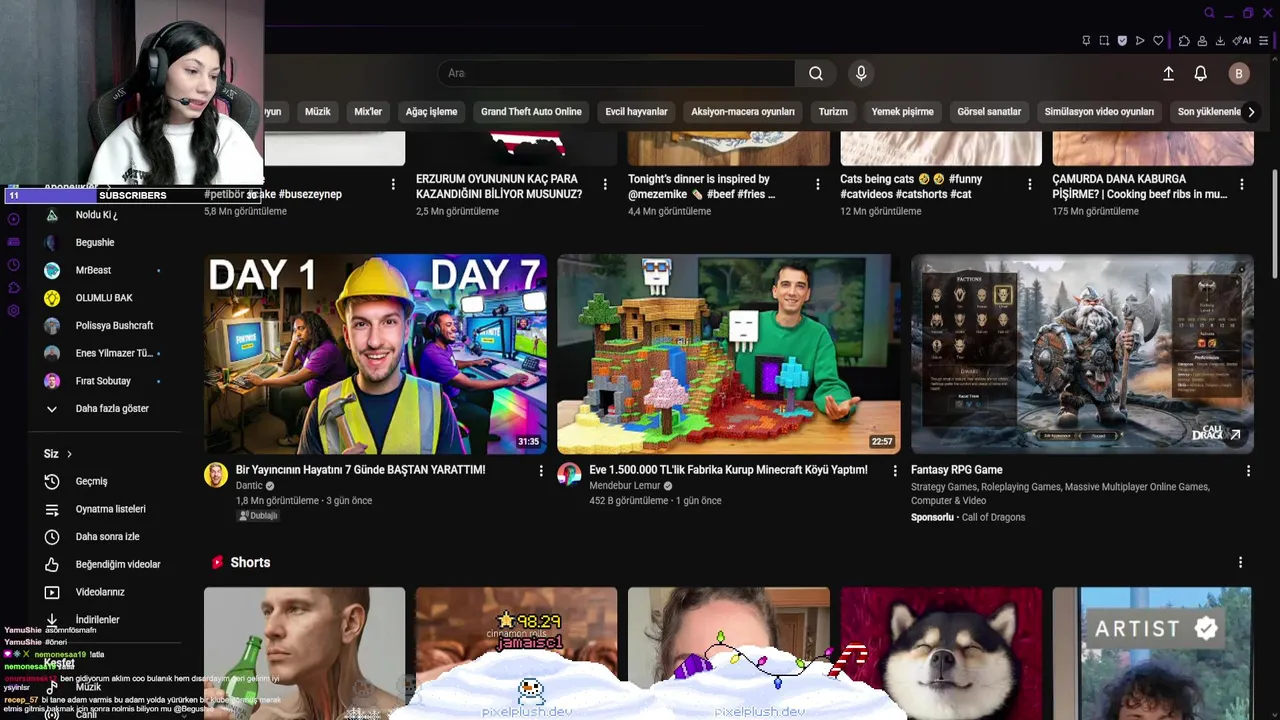Open Dantic channel avatar
The width and height of the screenshot is (1280, 720).
coord(216,475)
